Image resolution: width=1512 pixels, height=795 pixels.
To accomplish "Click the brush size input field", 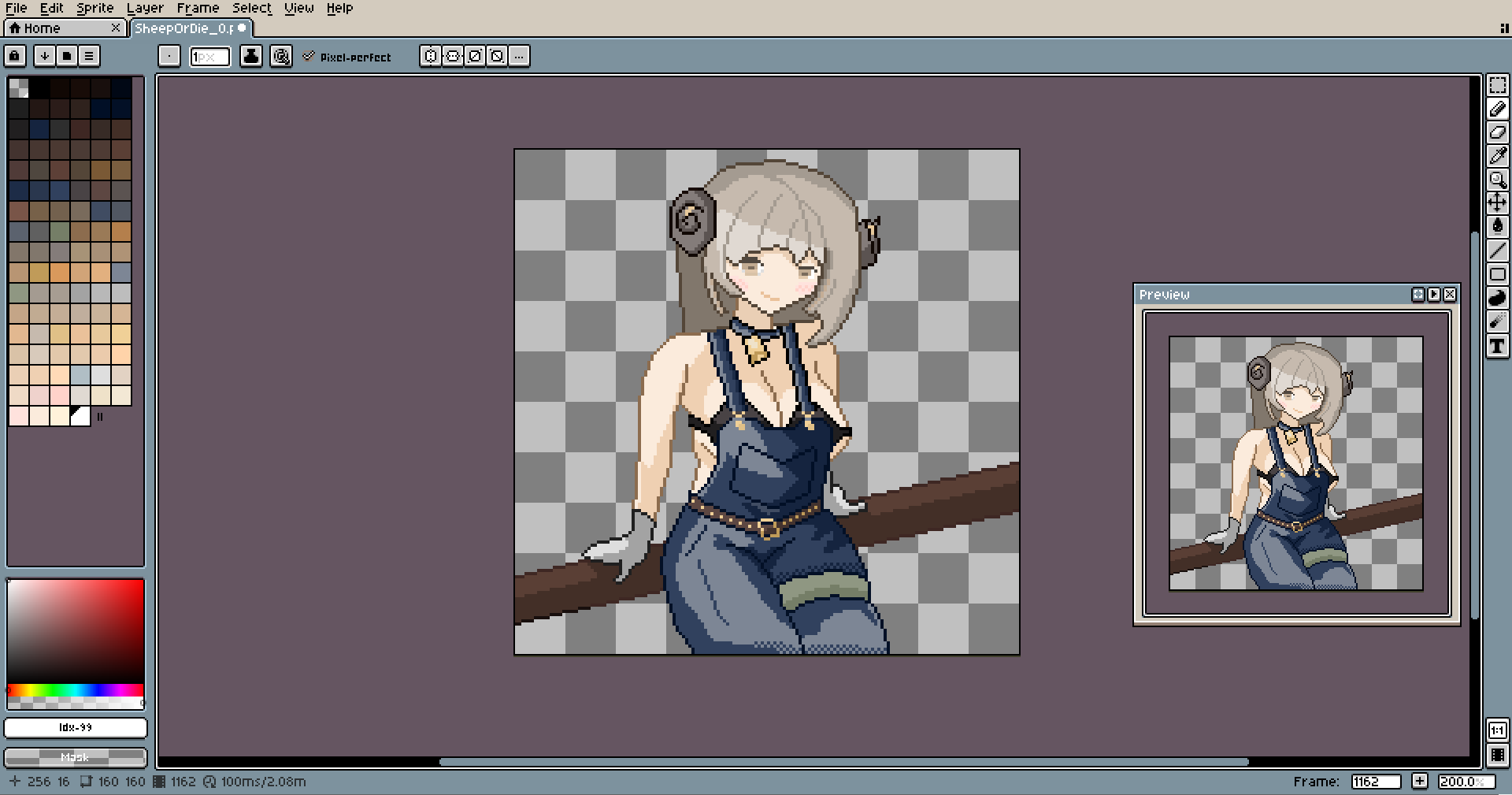I will click(210, 57).
